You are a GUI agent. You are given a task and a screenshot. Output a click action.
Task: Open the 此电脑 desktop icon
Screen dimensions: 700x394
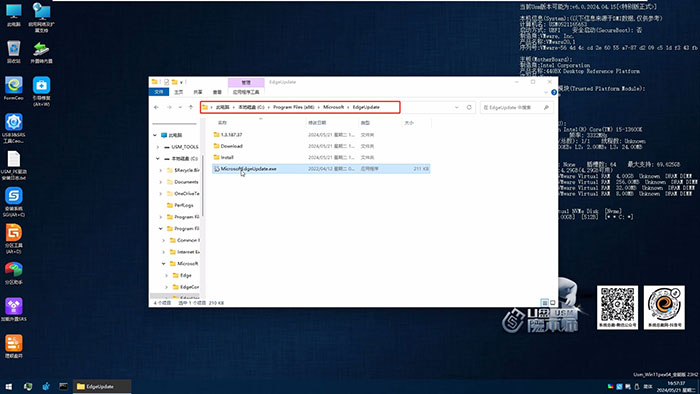click(13, 15)
